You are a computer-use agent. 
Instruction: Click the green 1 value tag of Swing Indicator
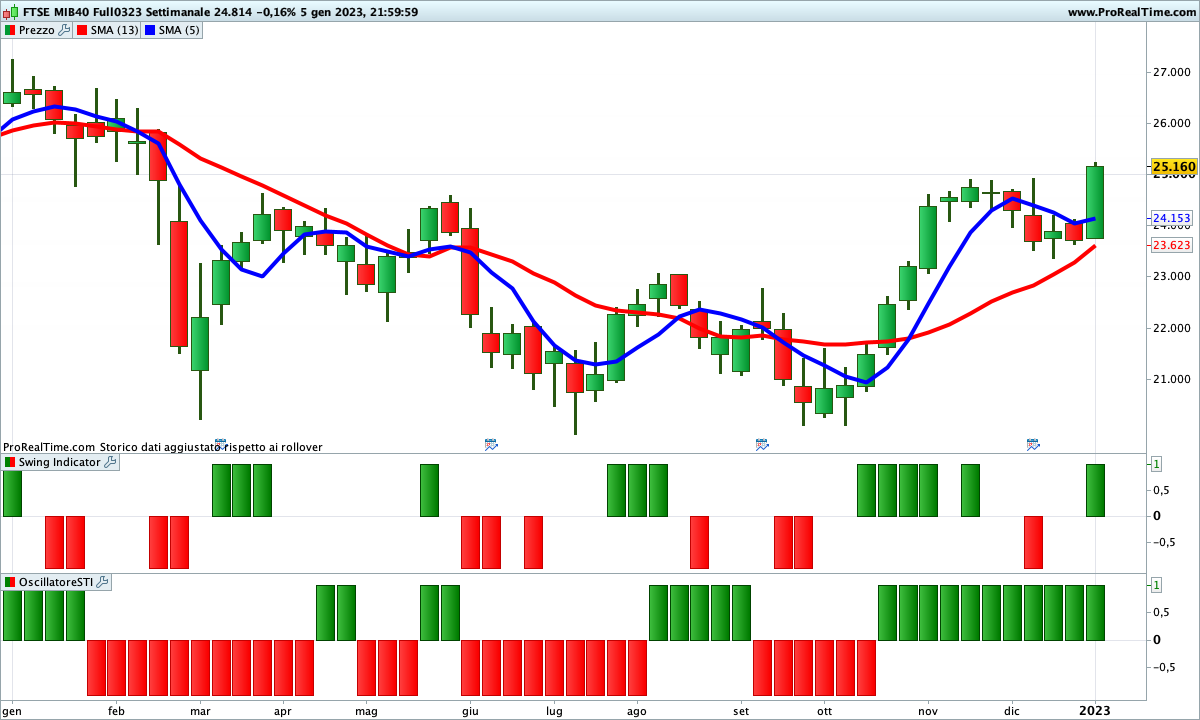pos(1156,464)
